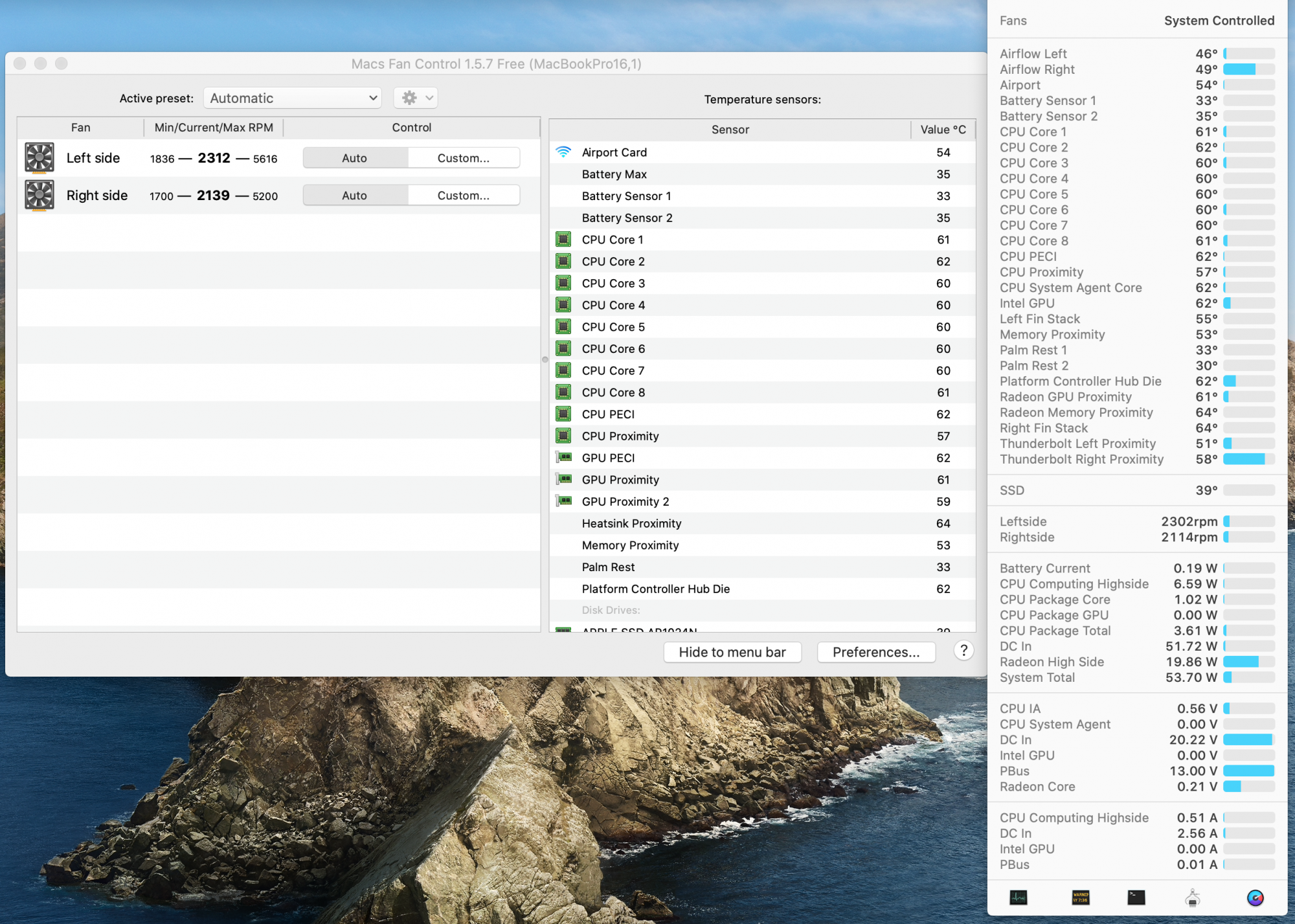Click the PBus 13.00 V voltage bar
This screenshot has height=924, width=1295.
point(1249,771)
